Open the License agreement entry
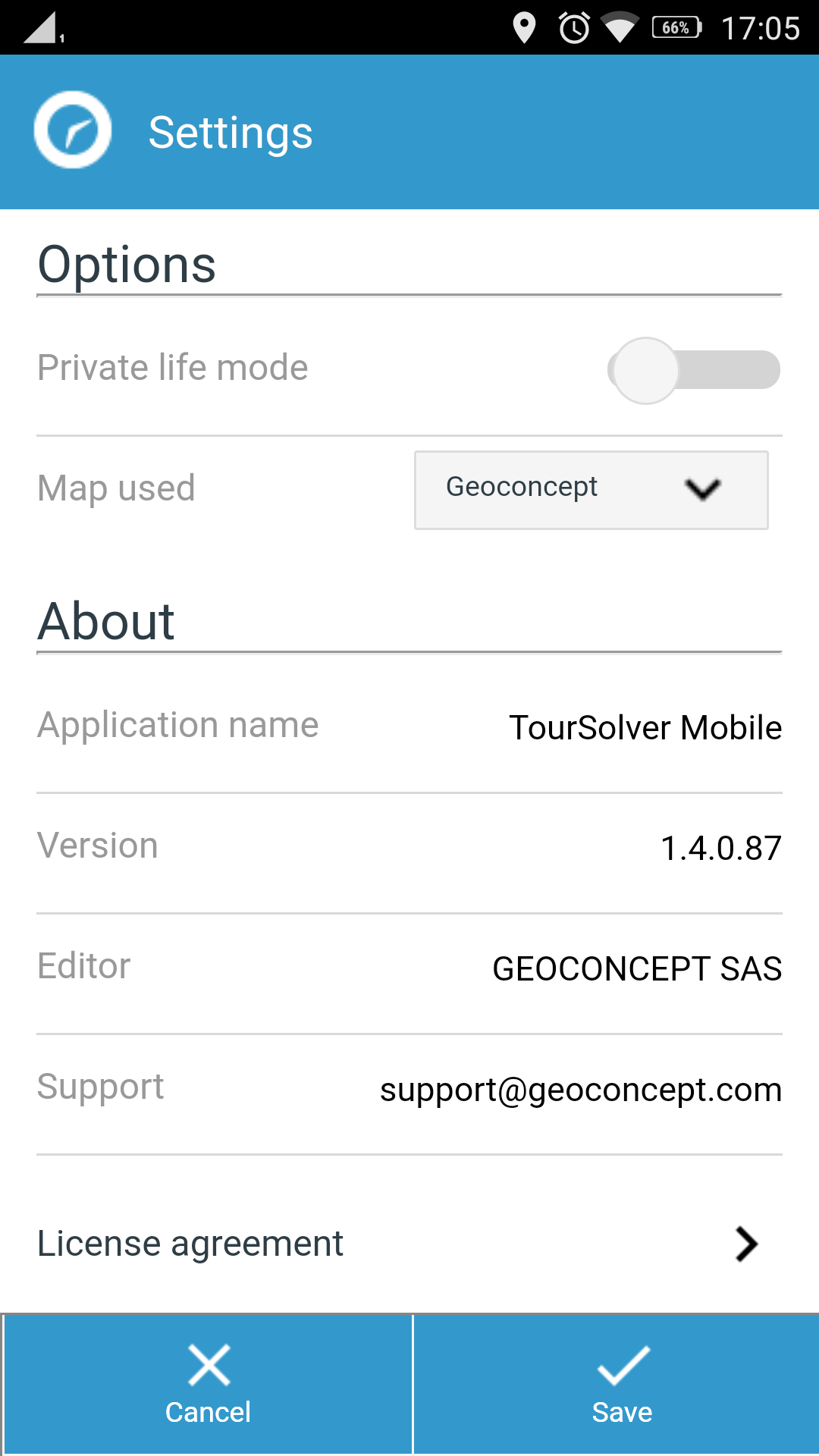The width and height of the screenshot is (819, 1456). coord(409,1244)
